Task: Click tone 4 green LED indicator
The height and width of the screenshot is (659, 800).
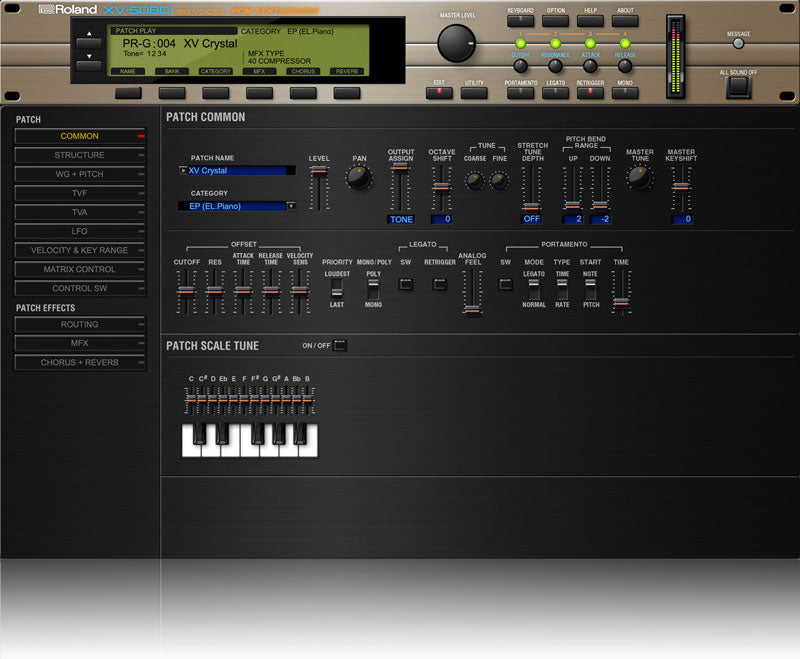Action: pyautogui.click(x=624, y=43)
